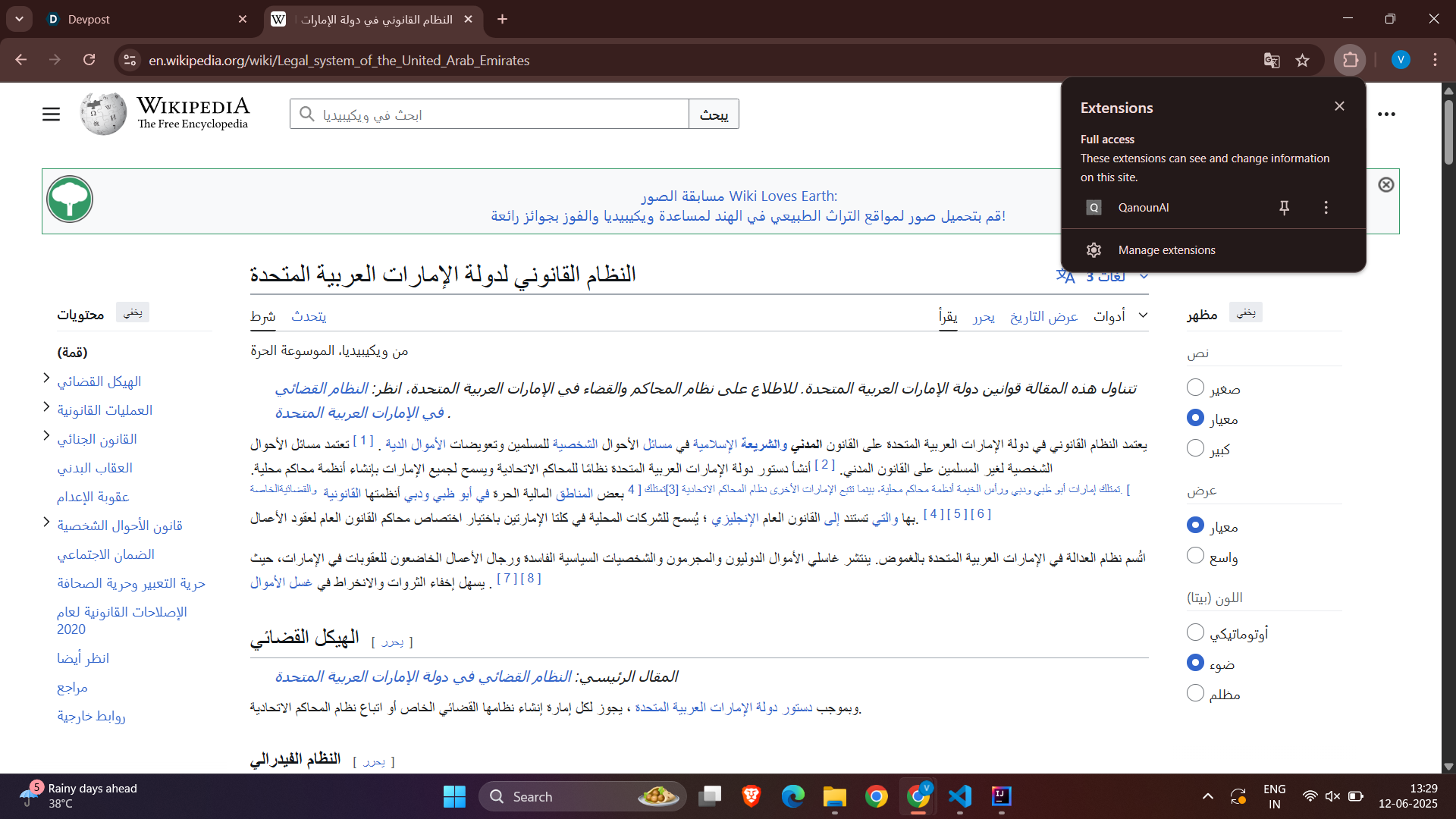Expand the judicial structure contents section

(46, 378)
